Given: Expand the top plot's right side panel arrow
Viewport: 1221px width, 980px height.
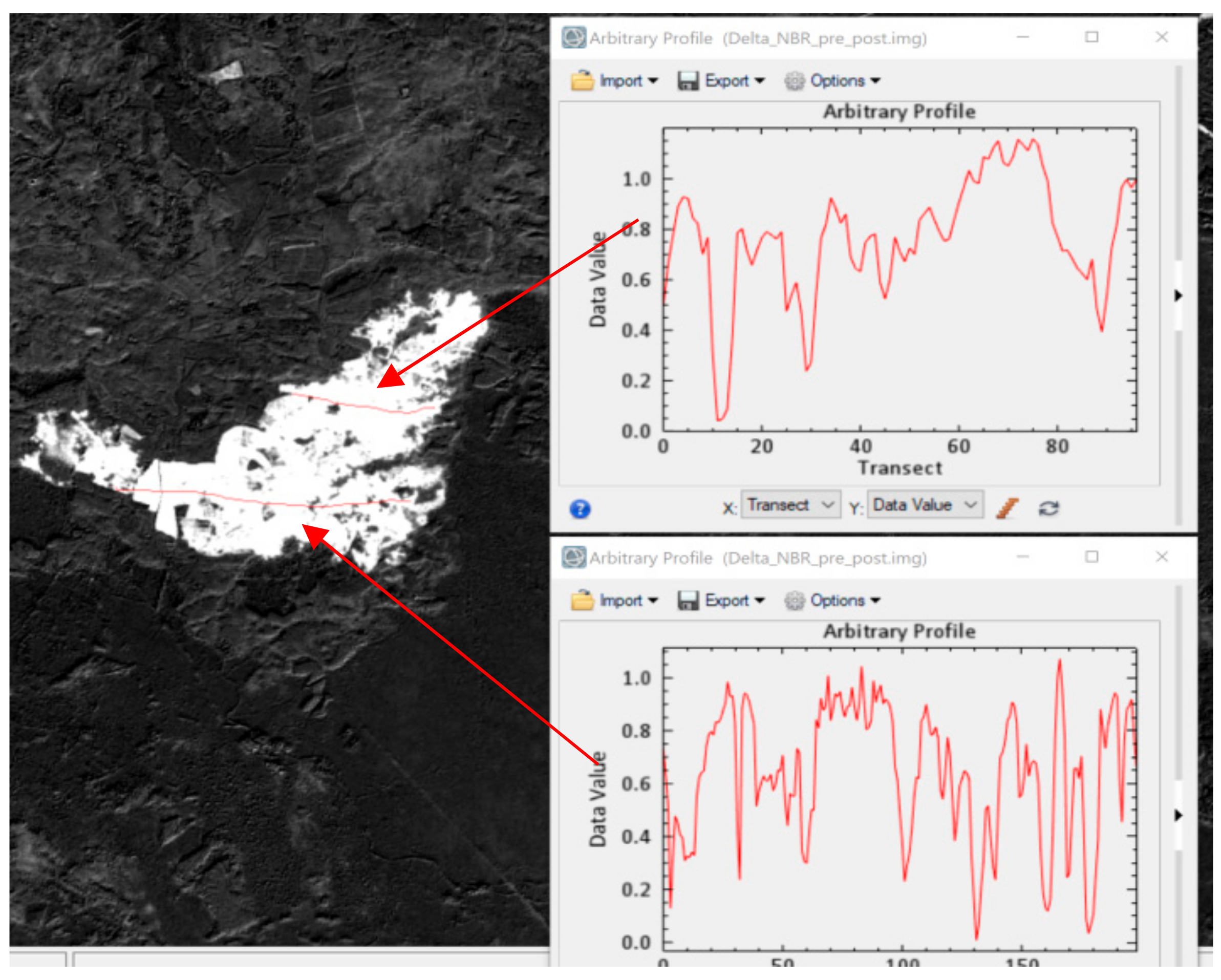Looking at the screenshot, I should point(1179,295).
